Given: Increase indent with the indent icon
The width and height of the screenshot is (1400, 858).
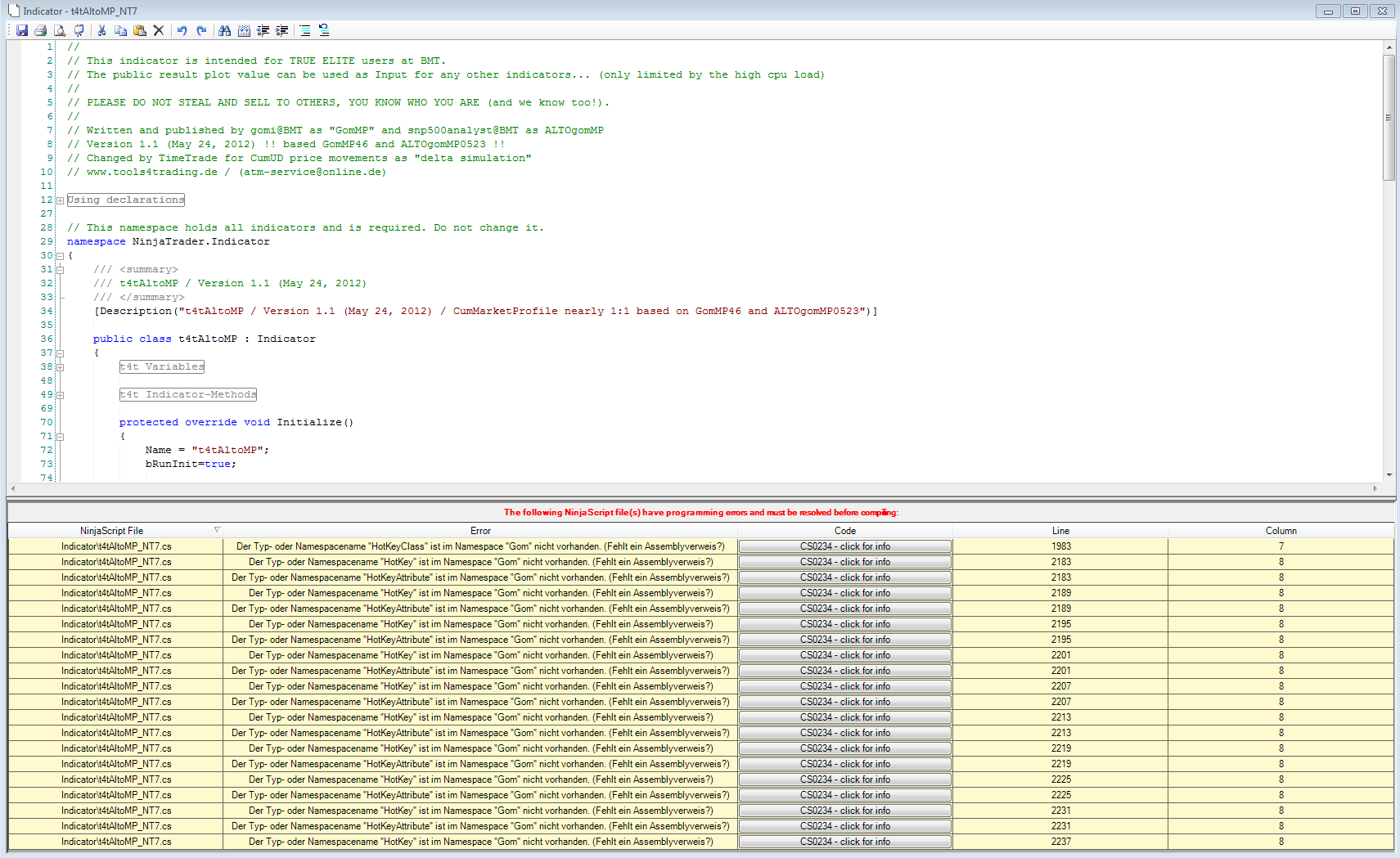Looking at the screenshot, I should (x=282, y=30).
